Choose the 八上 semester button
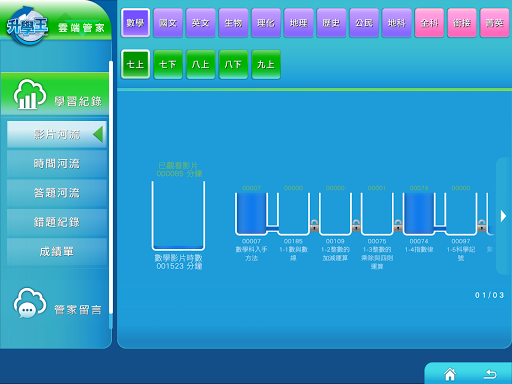This screenshot has width=512, height=384. coord(201,64)
